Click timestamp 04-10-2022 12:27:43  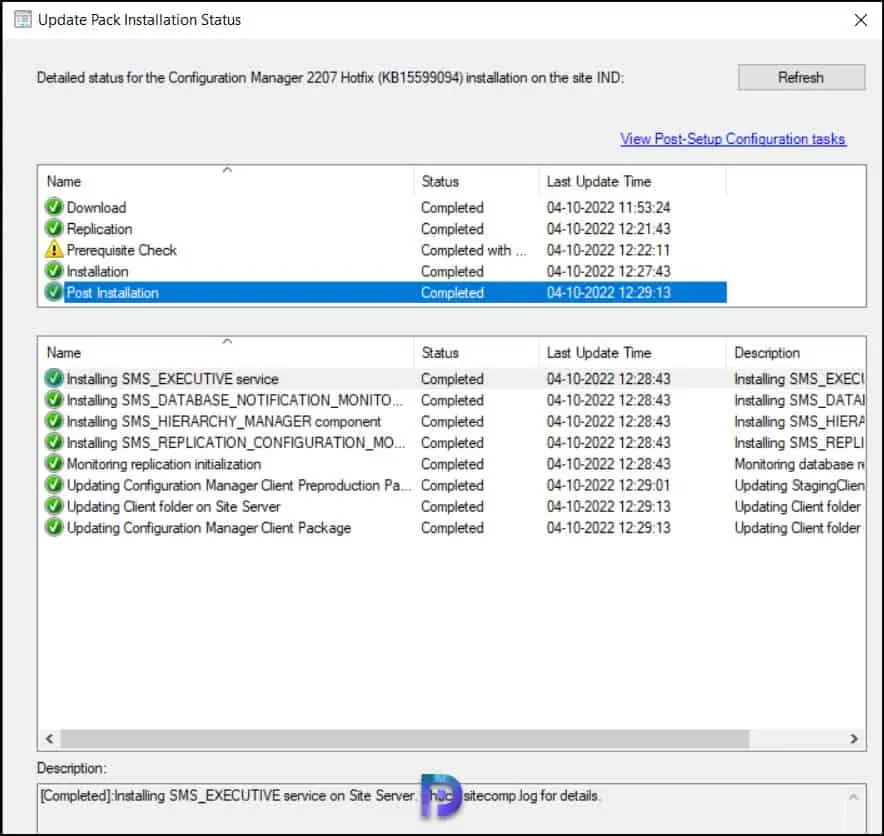tap(608, 271)
